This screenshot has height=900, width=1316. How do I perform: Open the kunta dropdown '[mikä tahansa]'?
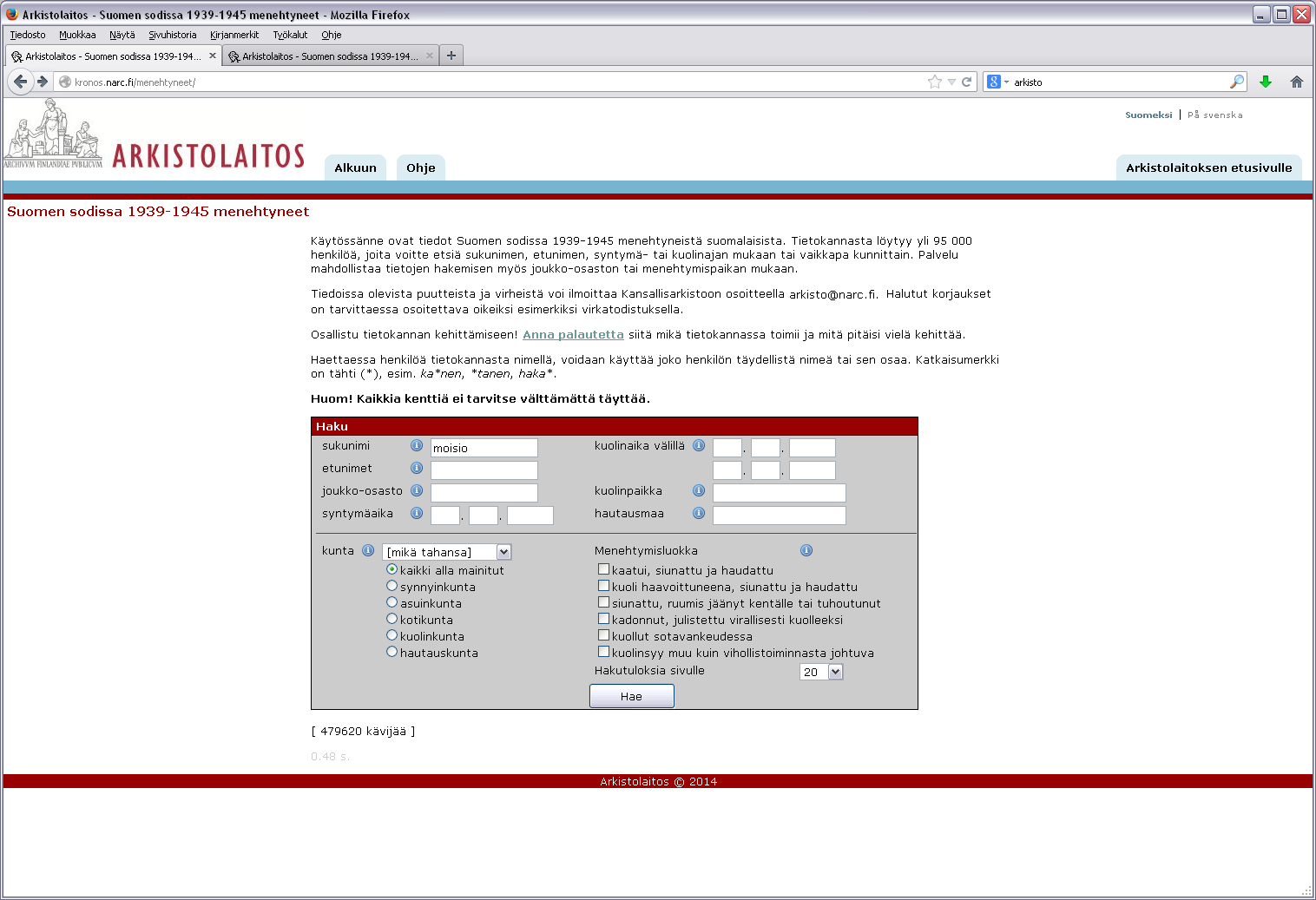(x=447, y=552)
